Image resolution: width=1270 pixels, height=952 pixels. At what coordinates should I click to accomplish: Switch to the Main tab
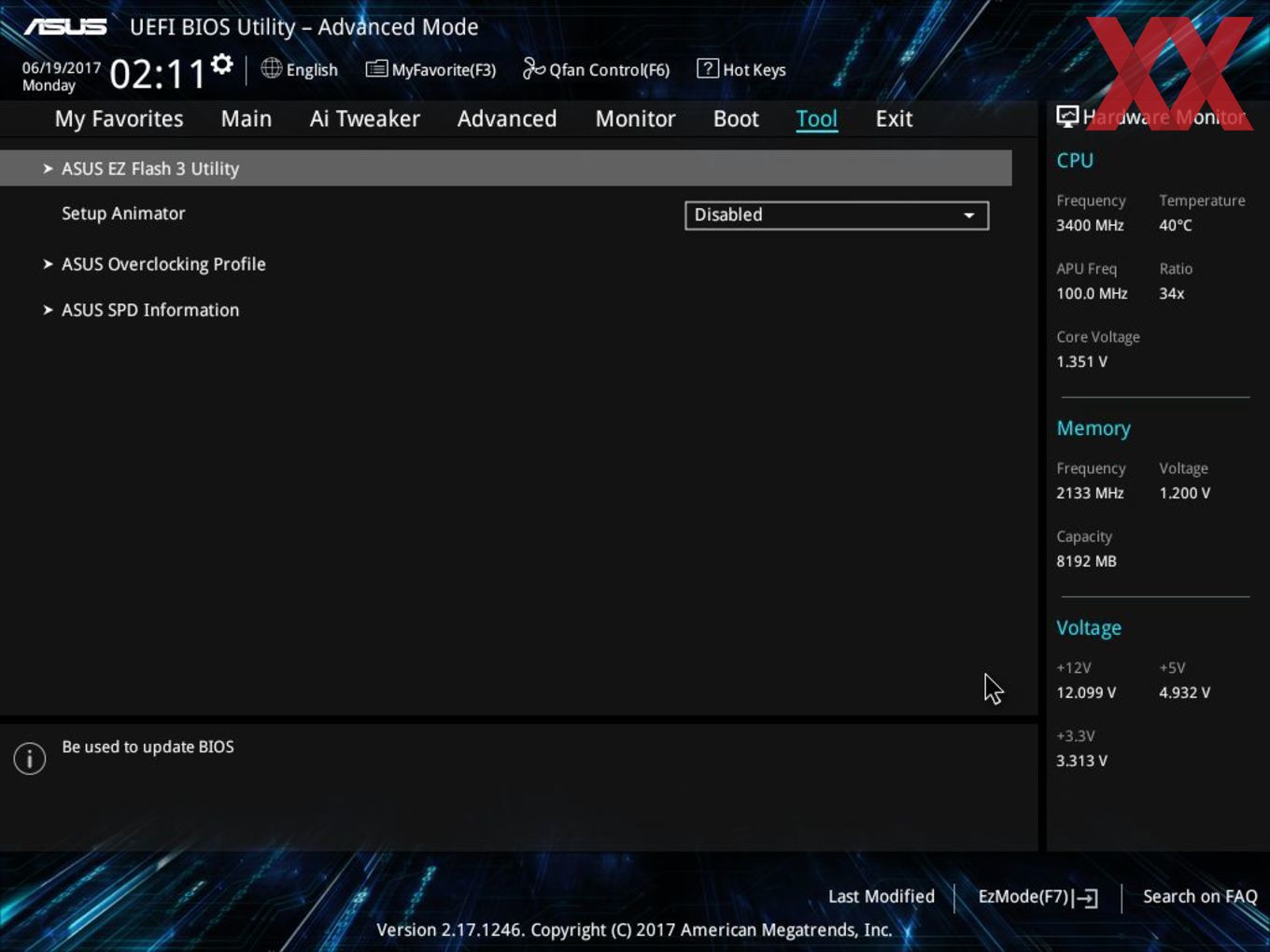coord(247,119)
